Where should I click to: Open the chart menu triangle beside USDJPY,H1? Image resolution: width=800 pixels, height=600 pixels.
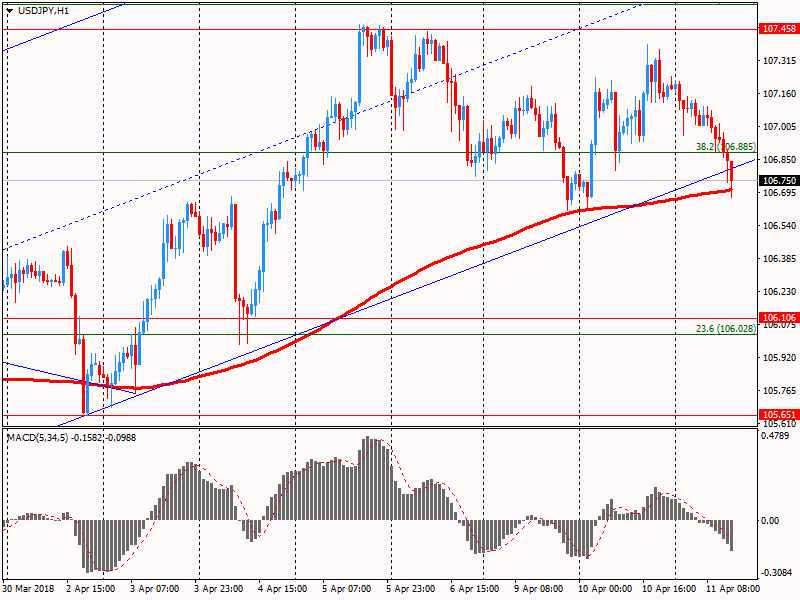point(10,11)
